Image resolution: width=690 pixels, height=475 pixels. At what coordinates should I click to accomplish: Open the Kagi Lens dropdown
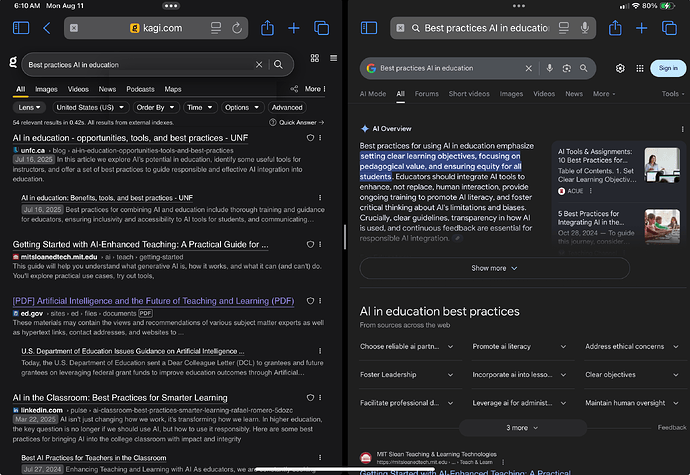30,107
